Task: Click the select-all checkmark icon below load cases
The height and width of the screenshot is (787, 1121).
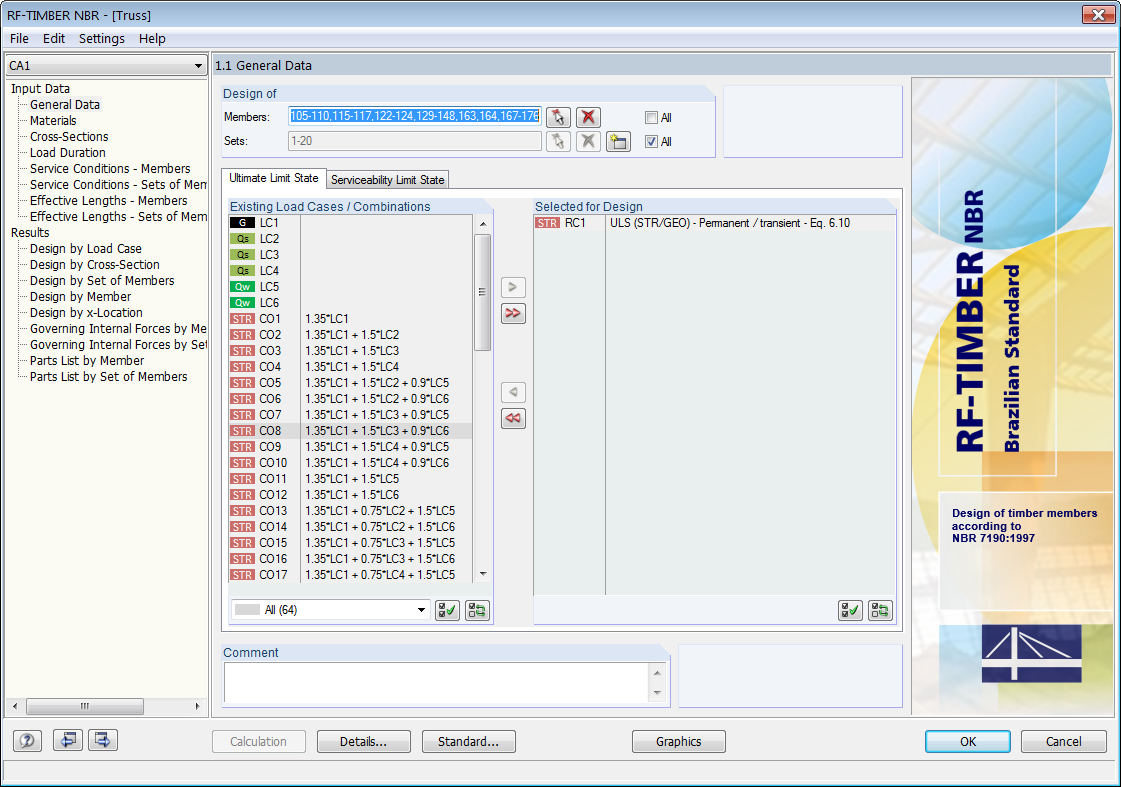Action: point(447,610)
